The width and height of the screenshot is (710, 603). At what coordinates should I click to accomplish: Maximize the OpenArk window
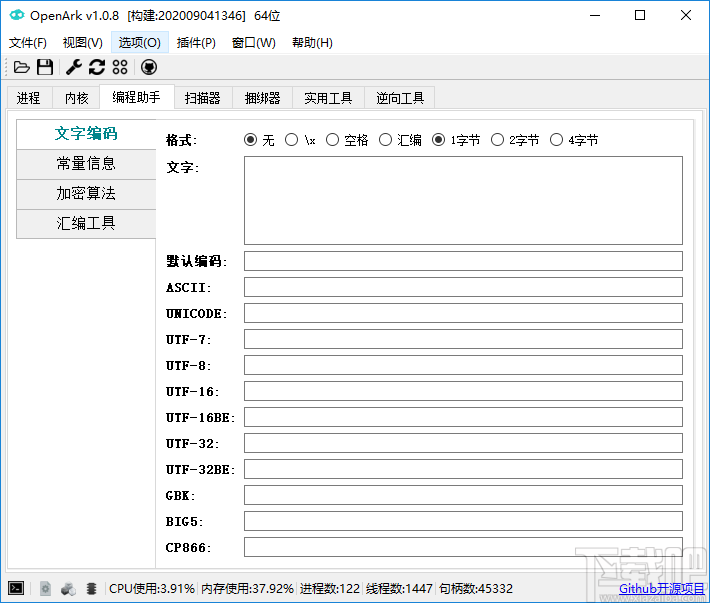coord(640,15)
